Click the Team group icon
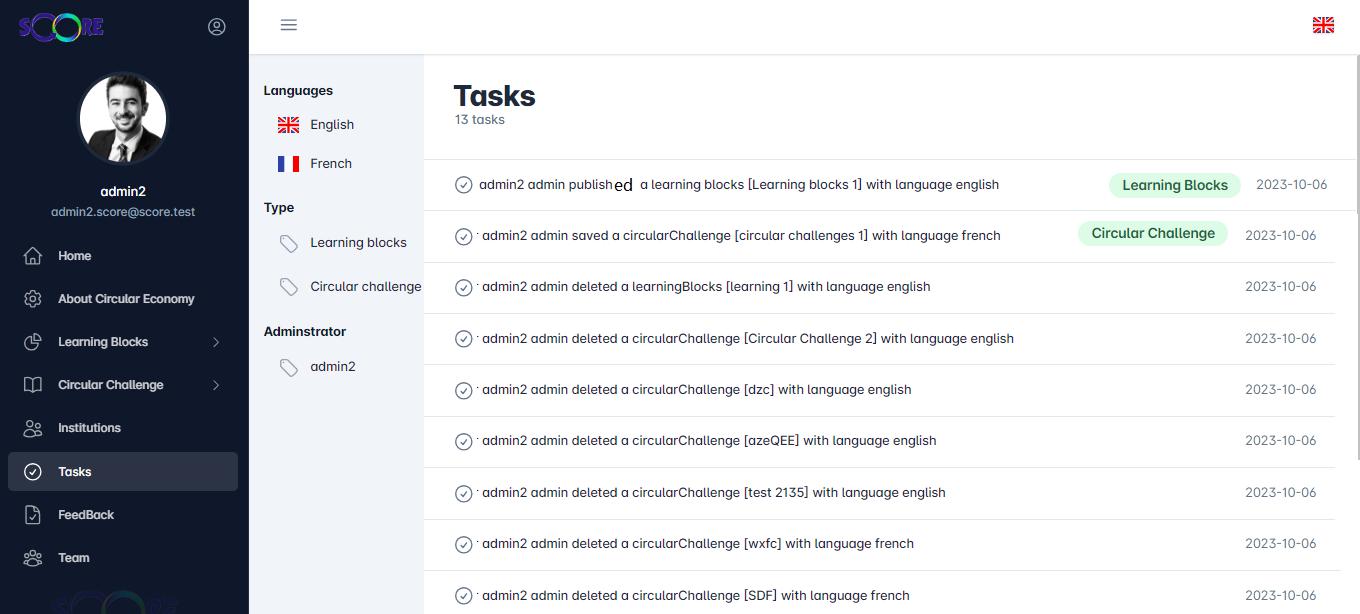 point(33,558)
